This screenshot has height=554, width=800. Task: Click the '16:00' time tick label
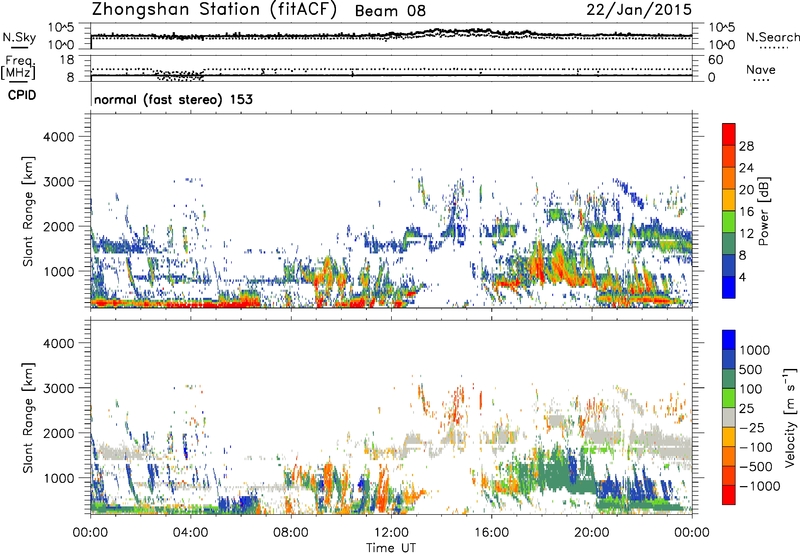[491, 533]
